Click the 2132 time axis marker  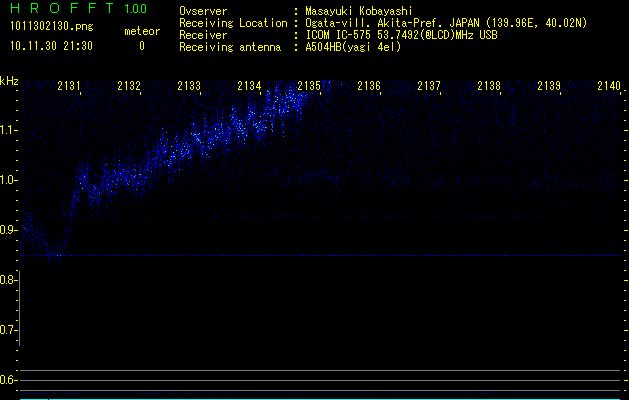coord(129,86)
